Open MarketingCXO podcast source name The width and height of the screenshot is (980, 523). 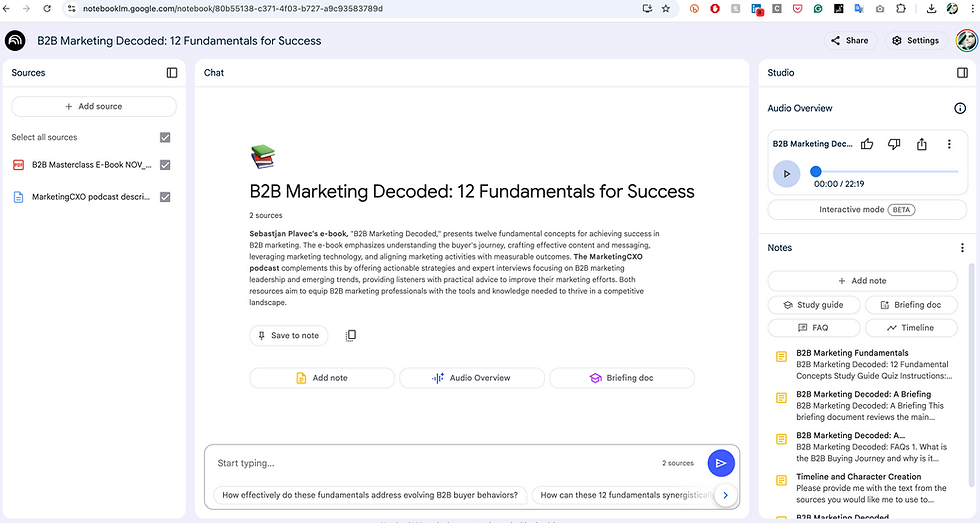(x=91, y=197)
